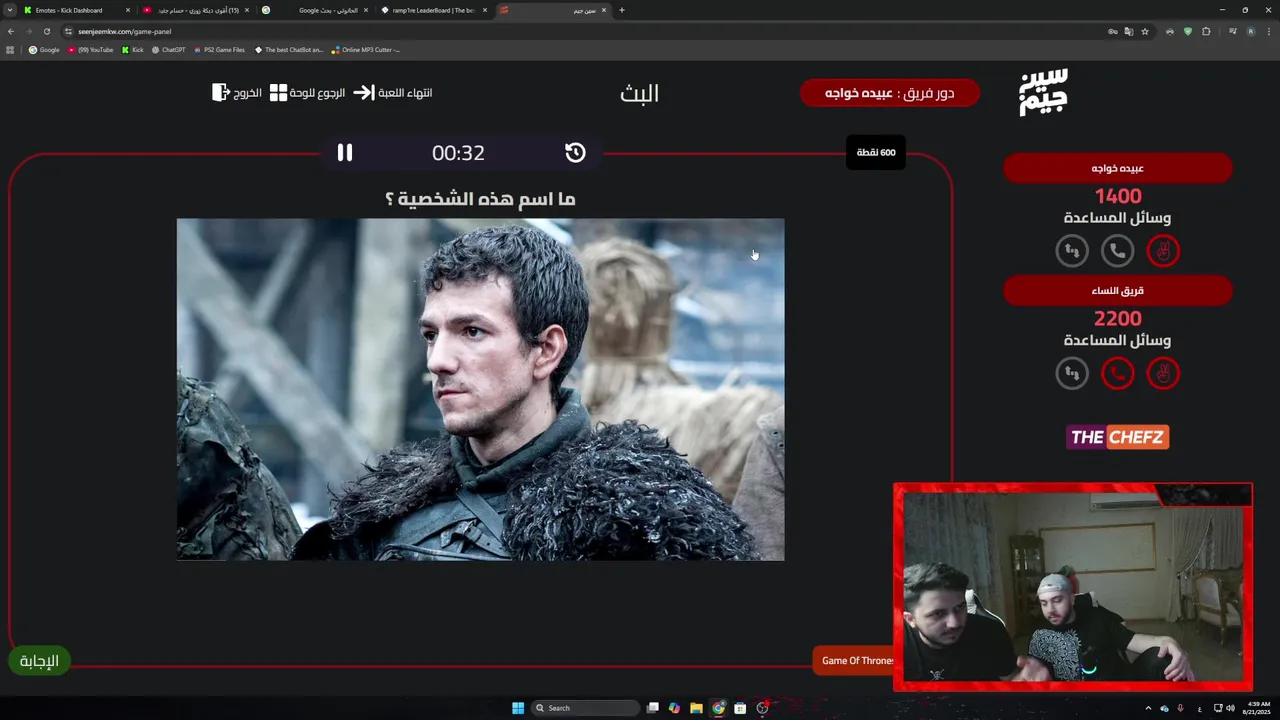The image size is (1280, 720).
Task: Reset the timer with the circular arrow icon
Action: (x=575, y=152)
